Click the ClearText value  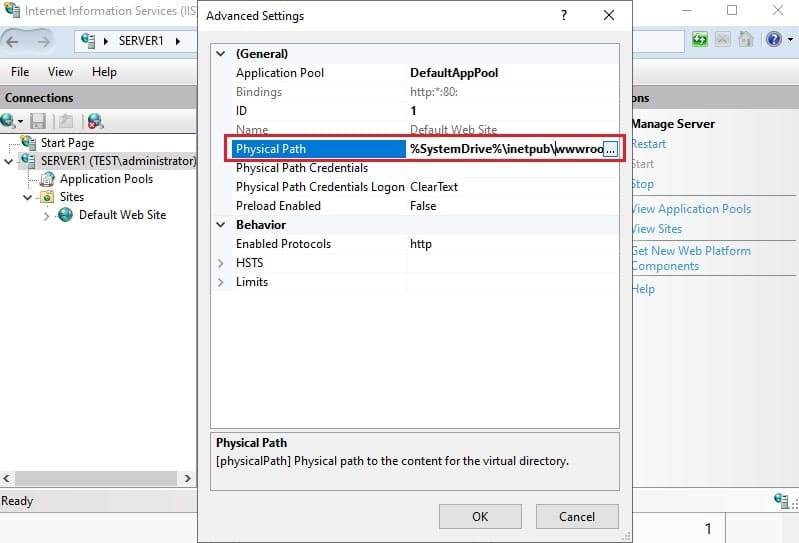point(434,187)
